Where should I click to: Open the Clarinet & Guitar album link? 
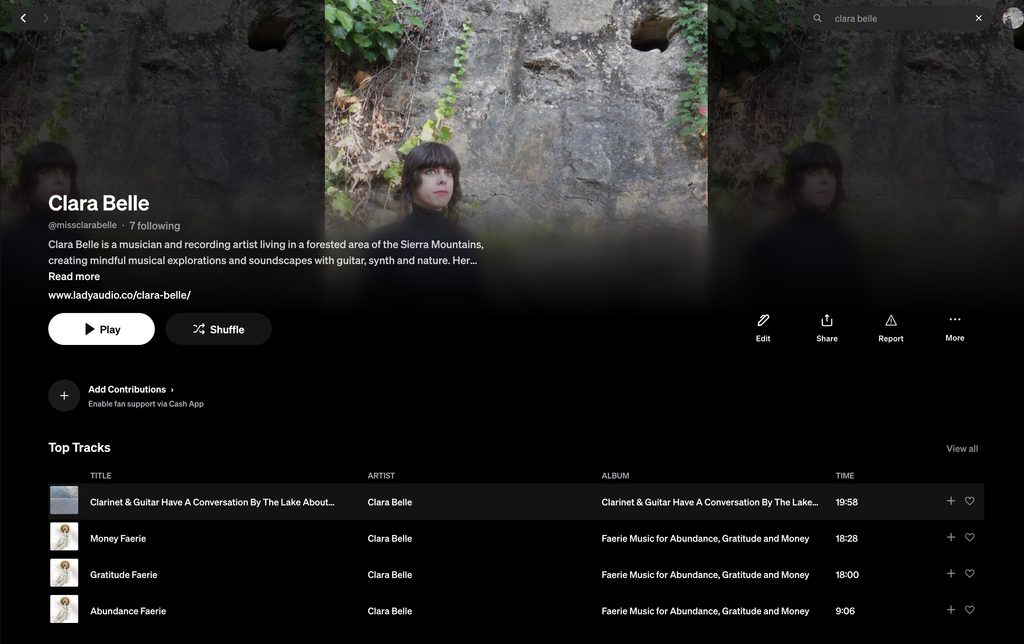710,502
